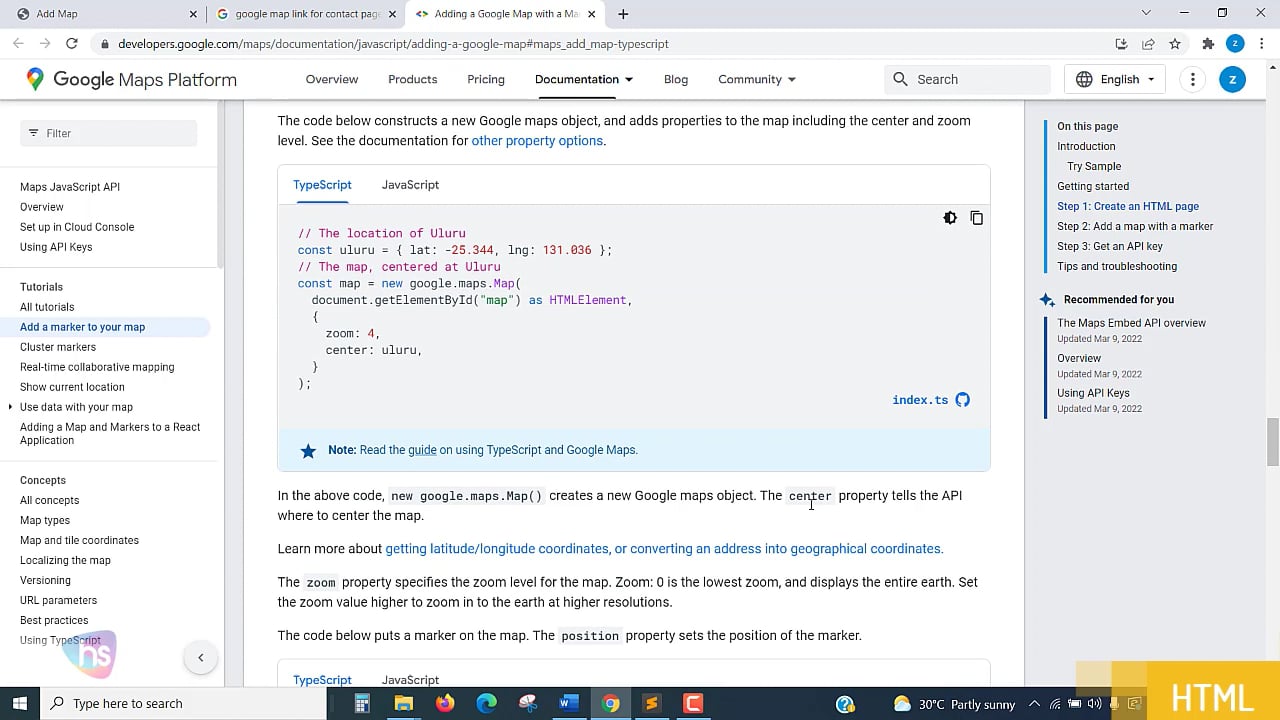Click the page vertical scrollbar thumb

(x=1273, y=442)
